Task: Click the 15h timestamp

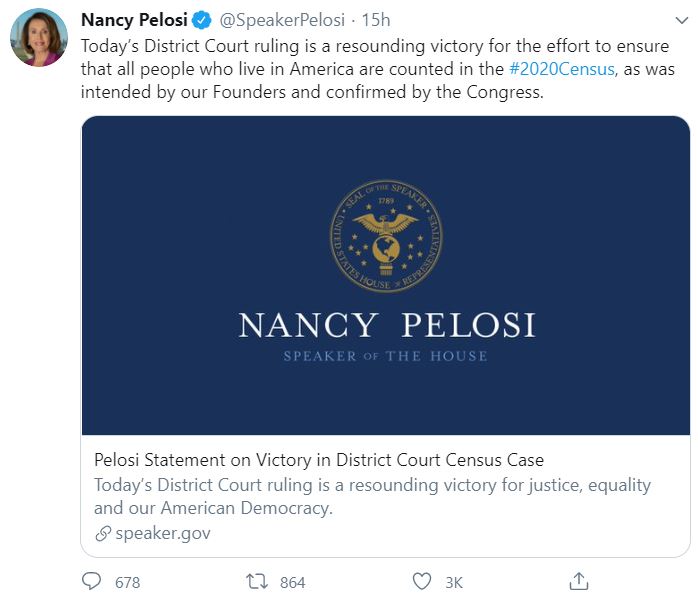Action: click(376, 20)
